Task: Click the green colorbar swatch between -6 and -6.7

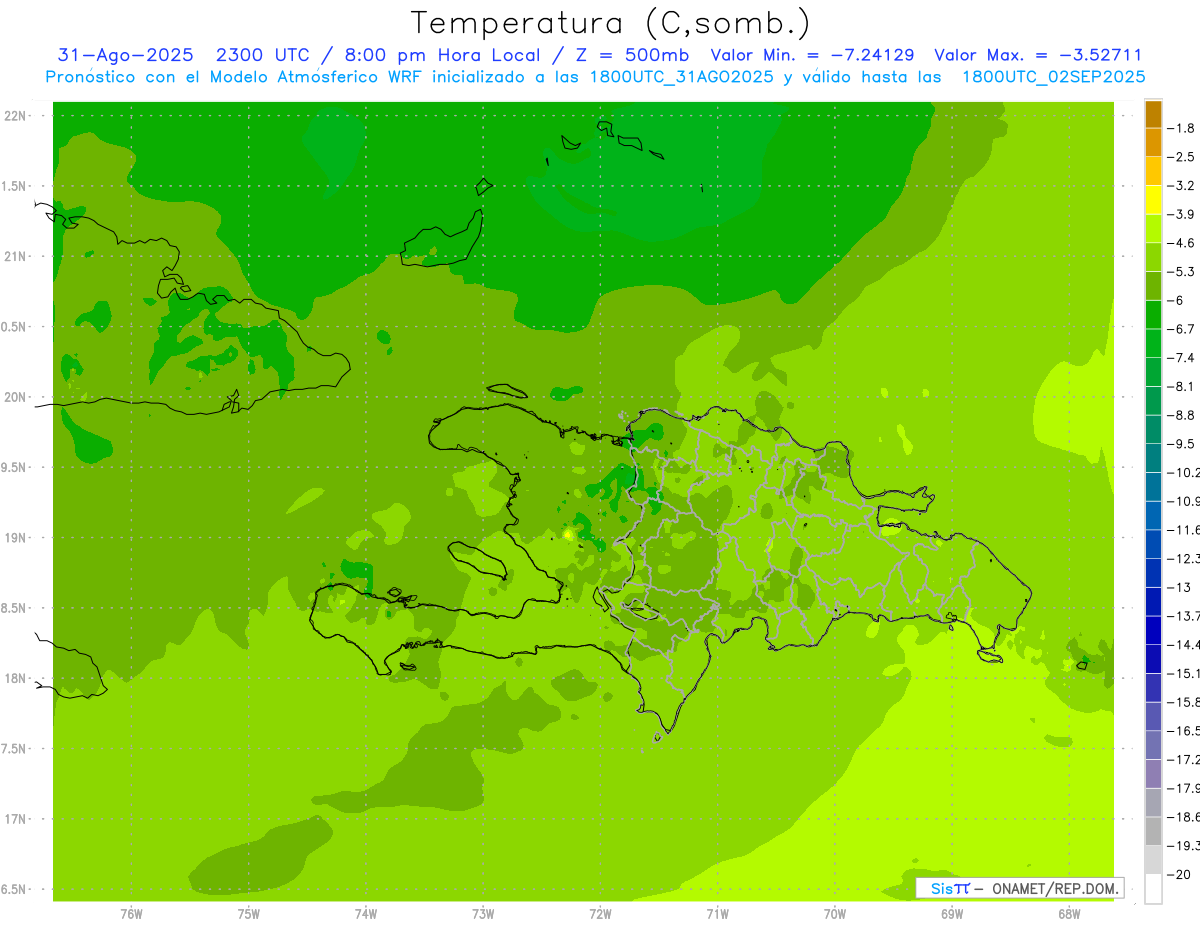Action: pos(1153,315)
